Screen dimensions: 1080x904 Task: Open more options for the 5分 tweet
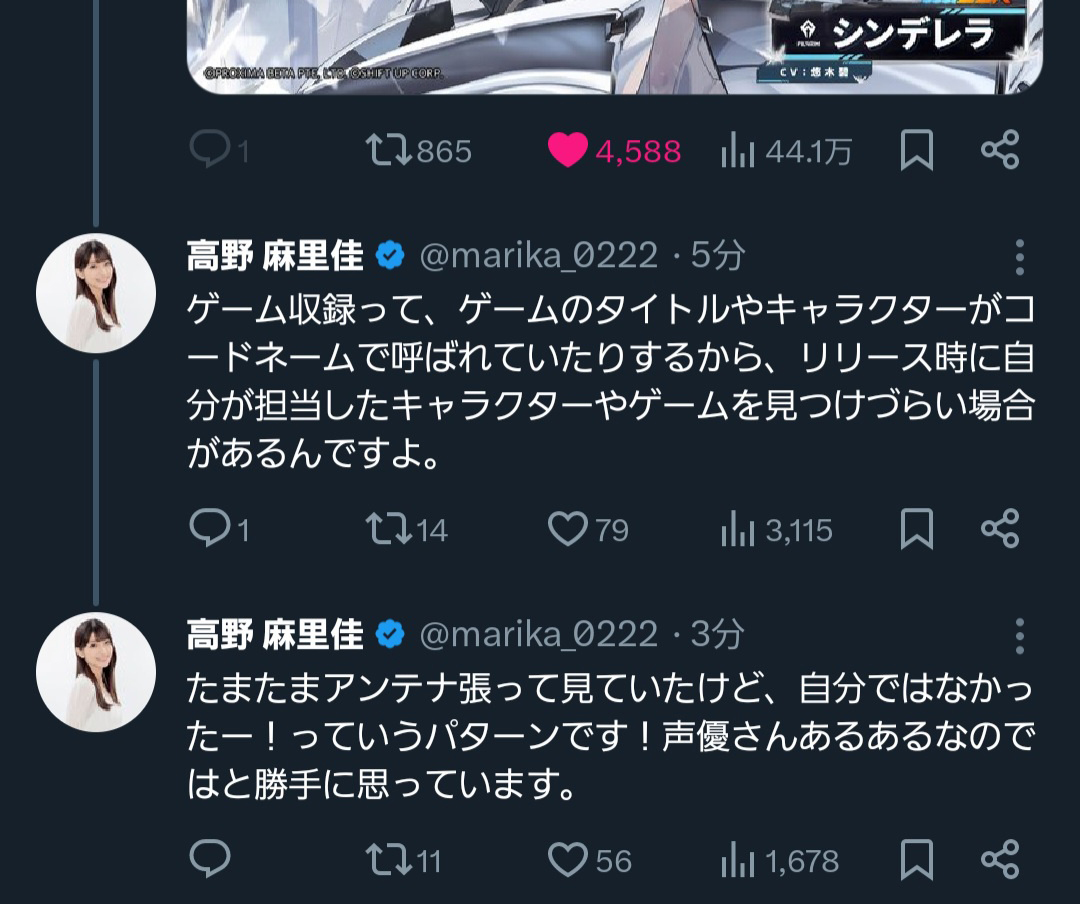tap(1020, 257)
